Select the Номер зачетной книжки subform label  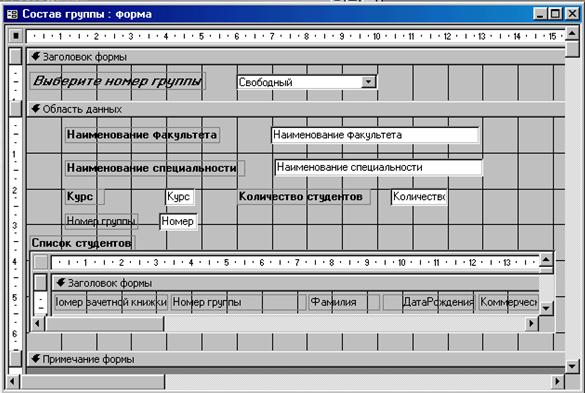pyautogui.click(x=111, y=302)
